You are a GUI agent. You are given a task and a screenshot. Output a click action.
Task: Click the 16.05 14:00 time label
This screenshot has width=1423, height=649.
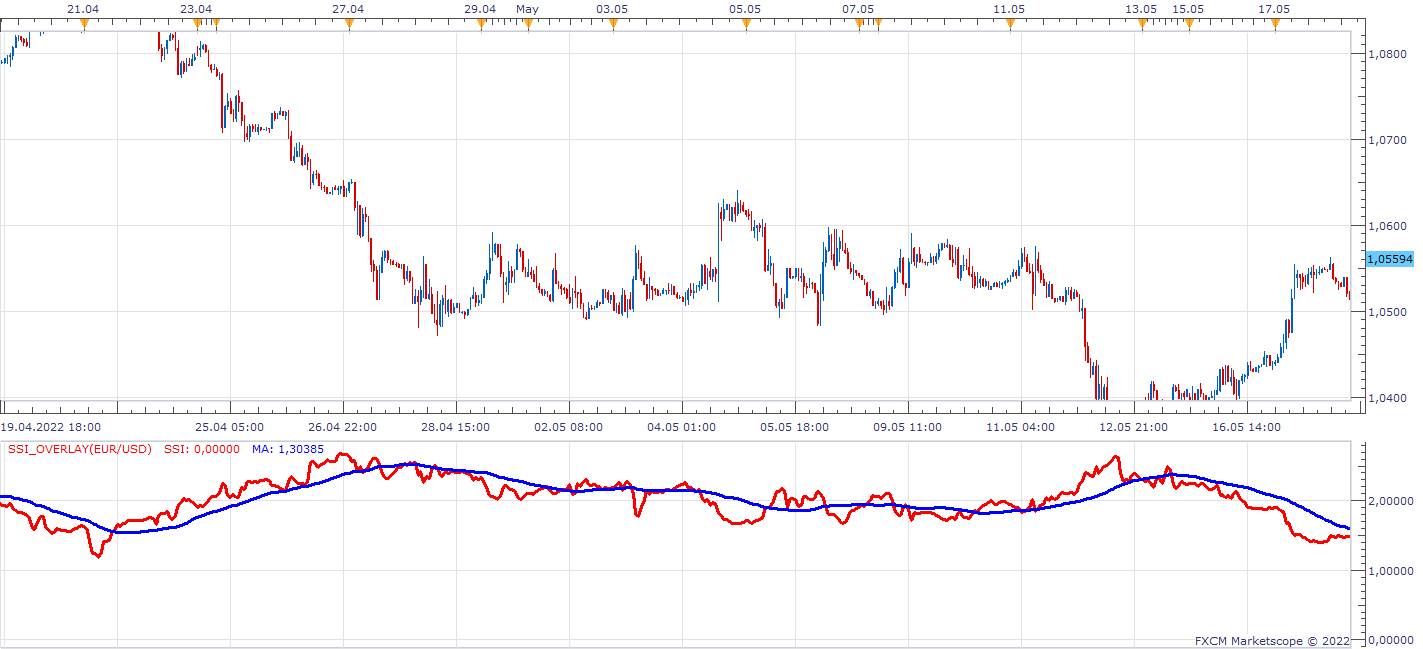1248,427
